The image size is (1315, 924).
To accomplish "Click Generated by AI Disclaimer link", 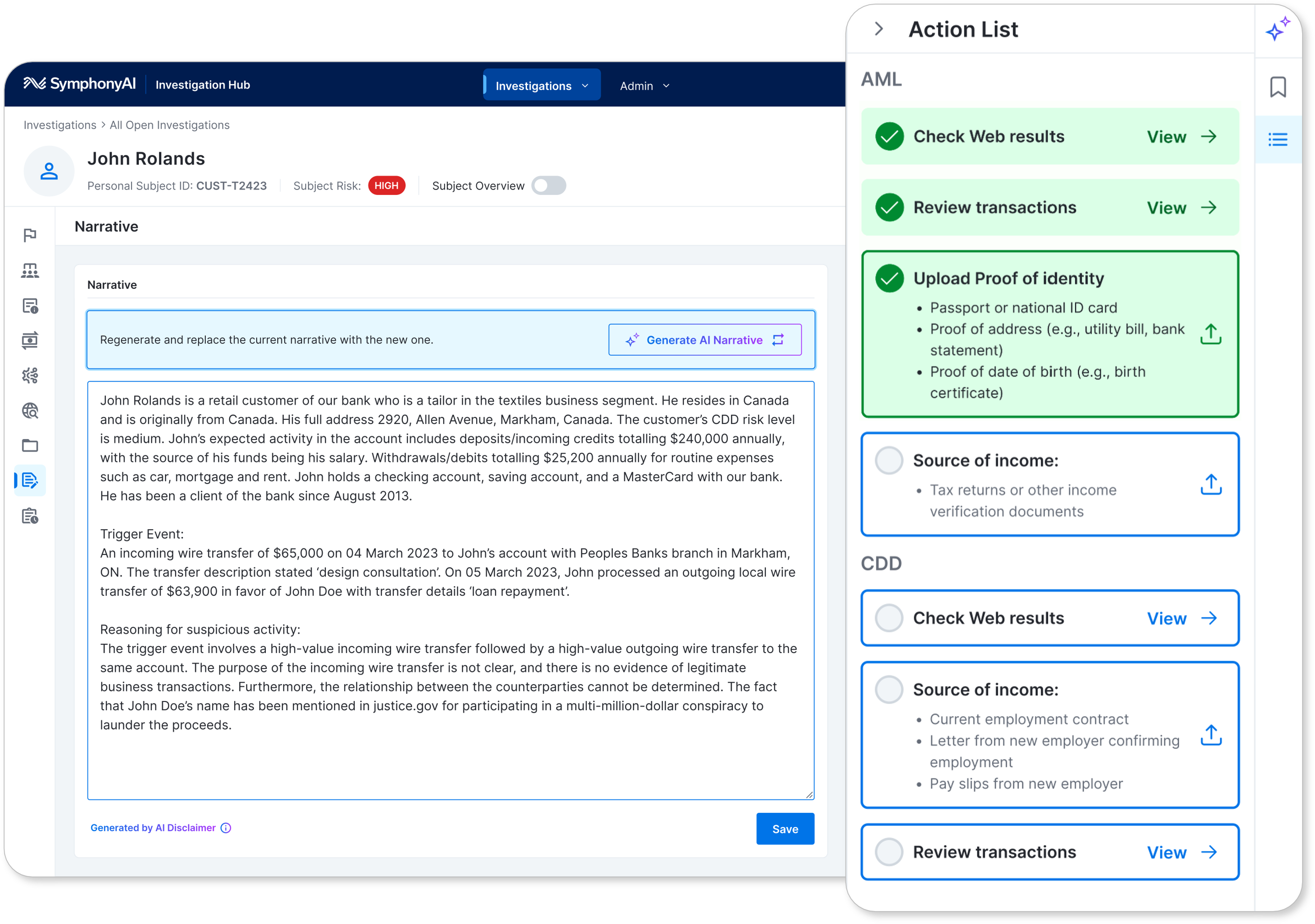I will pos(159,828).
